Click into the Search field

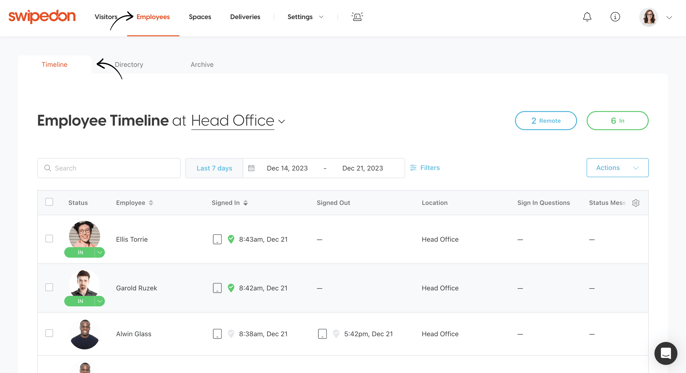[109, 168]
